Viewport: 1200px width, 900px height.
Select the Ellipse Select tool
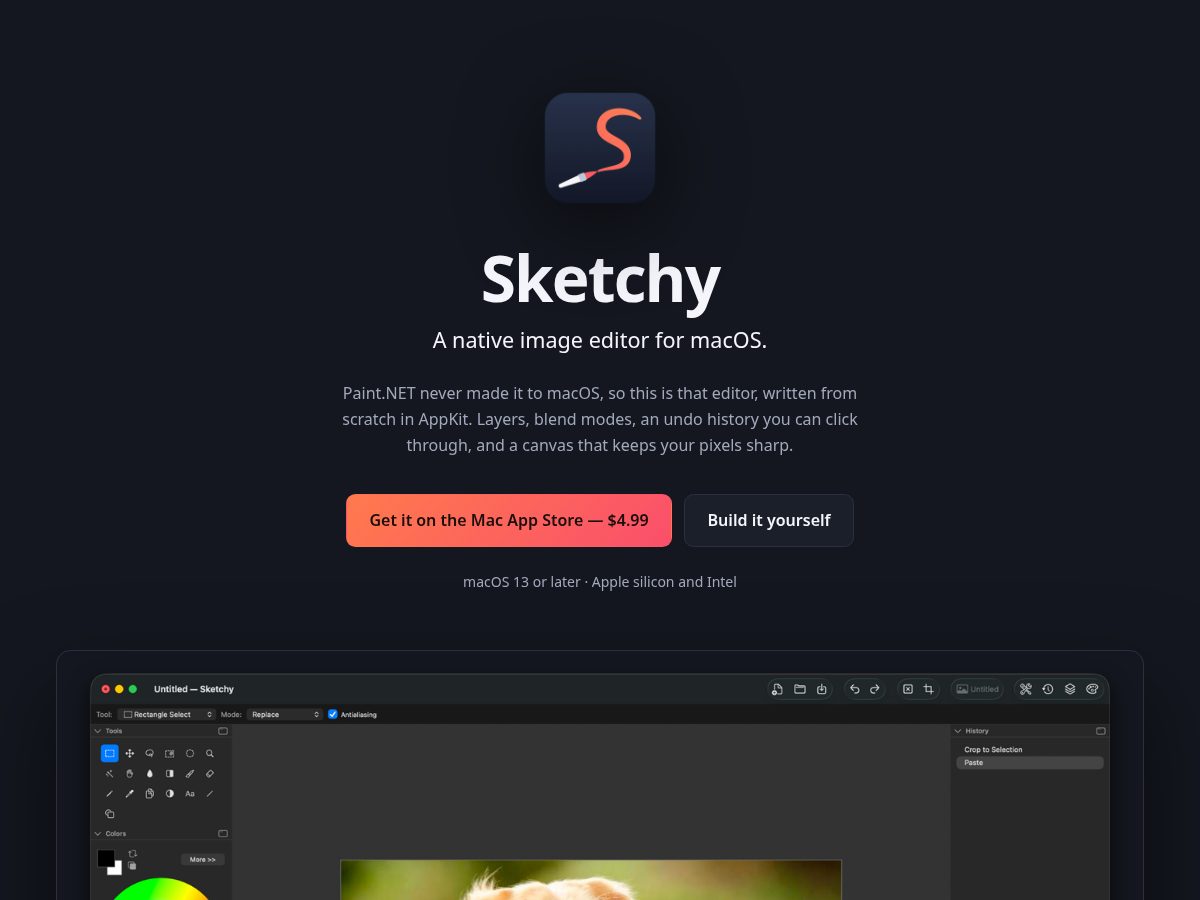(x=190, y=753)
